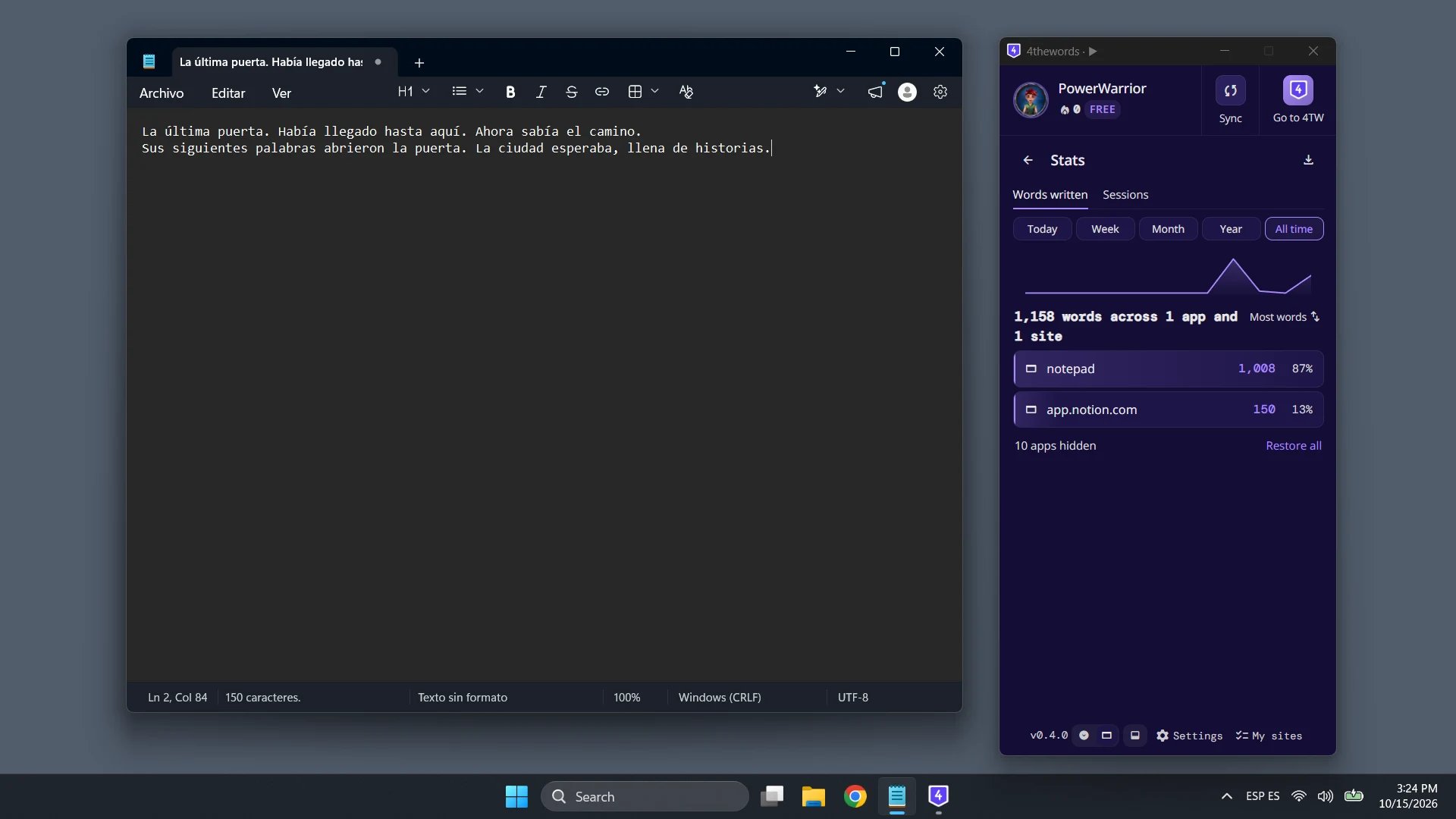Image resolution: width=1456 pixels, height=819 pixels.
Task: Select the notepad stats row
Action: coord(1169,369)
